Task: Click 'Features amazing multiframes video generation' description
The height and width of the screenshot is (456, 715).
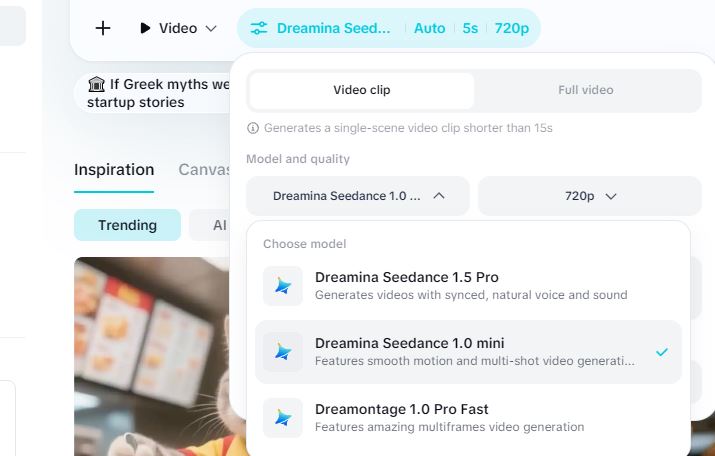Action: tap(449, 427)
